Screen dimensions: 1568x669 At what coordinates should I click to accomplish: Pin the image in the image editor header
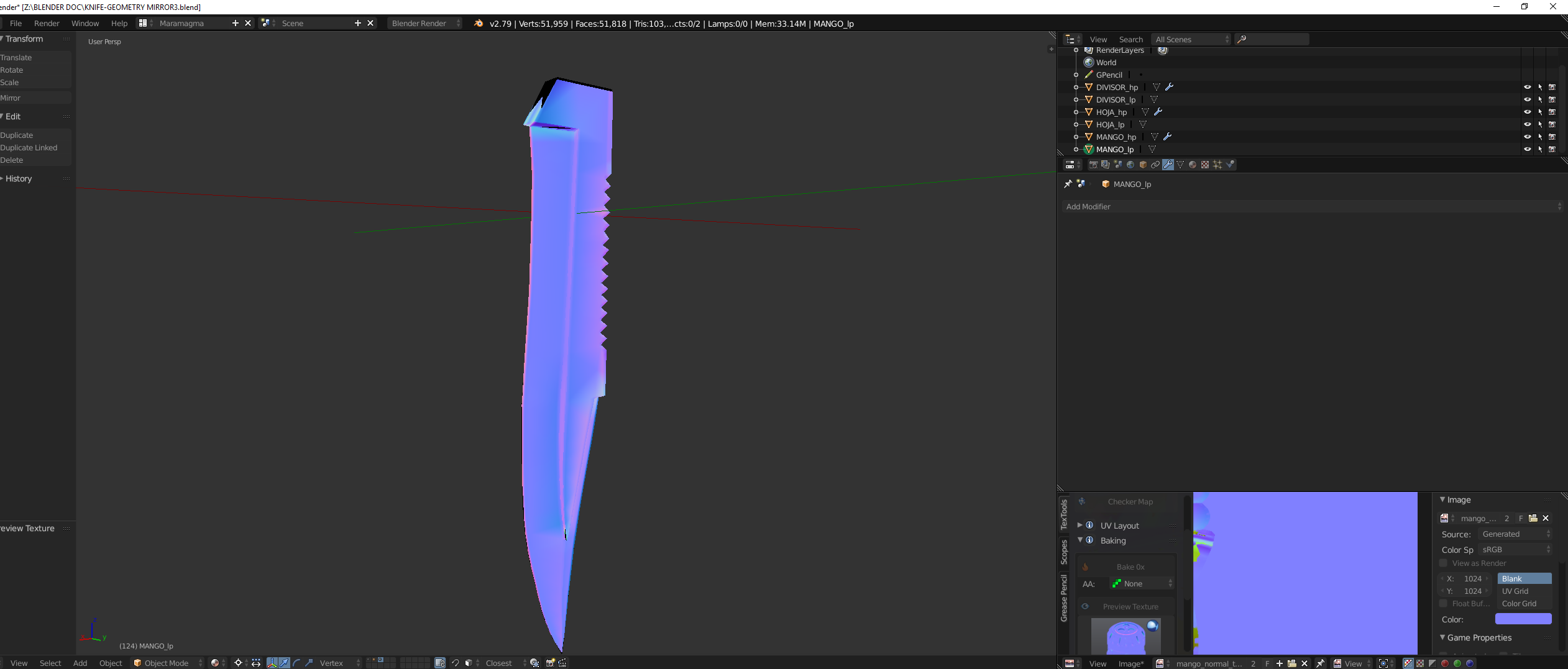coord(1320,663)
